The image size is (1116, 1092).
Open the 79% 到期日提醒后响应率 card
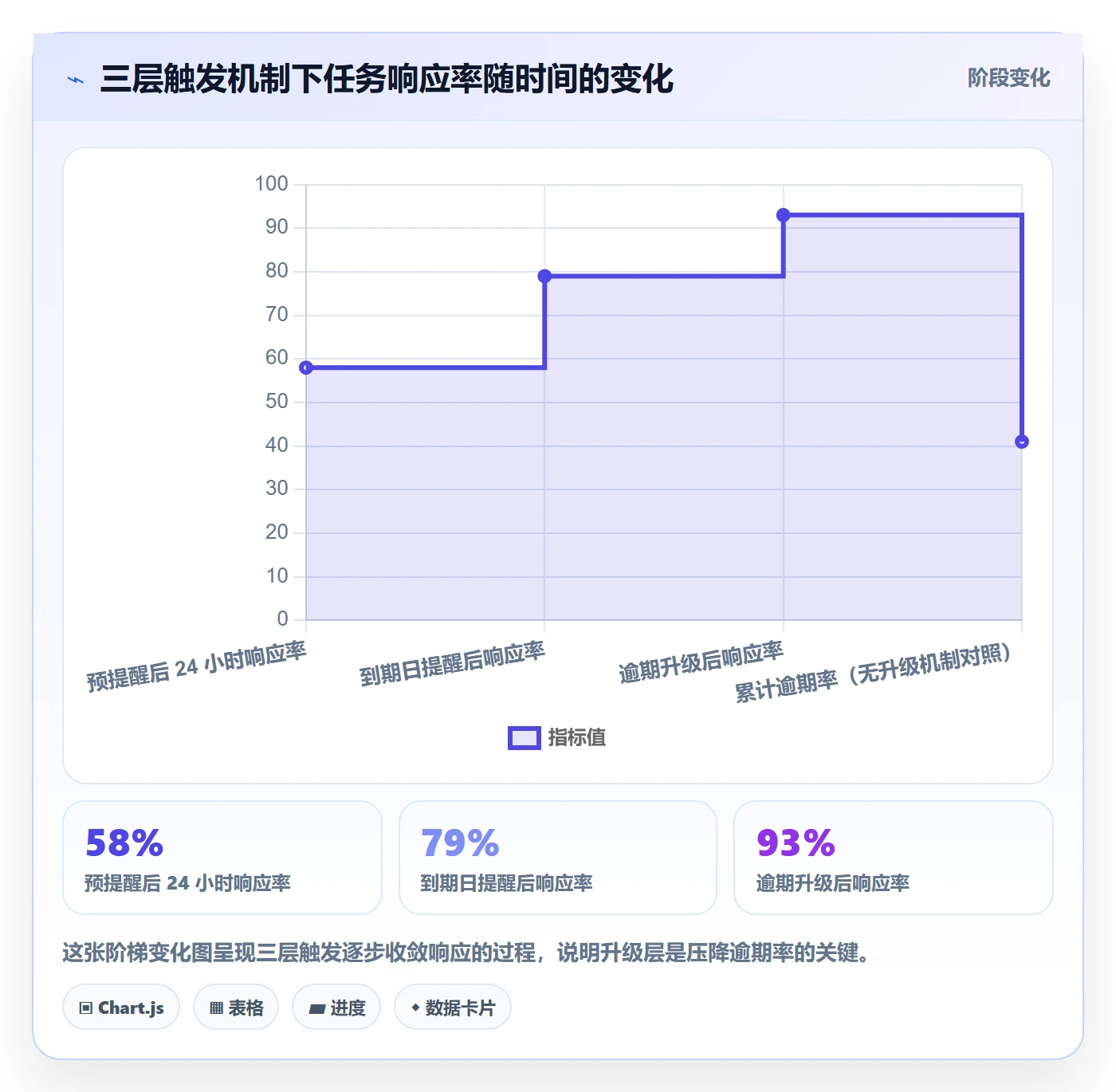click(558, 858)
